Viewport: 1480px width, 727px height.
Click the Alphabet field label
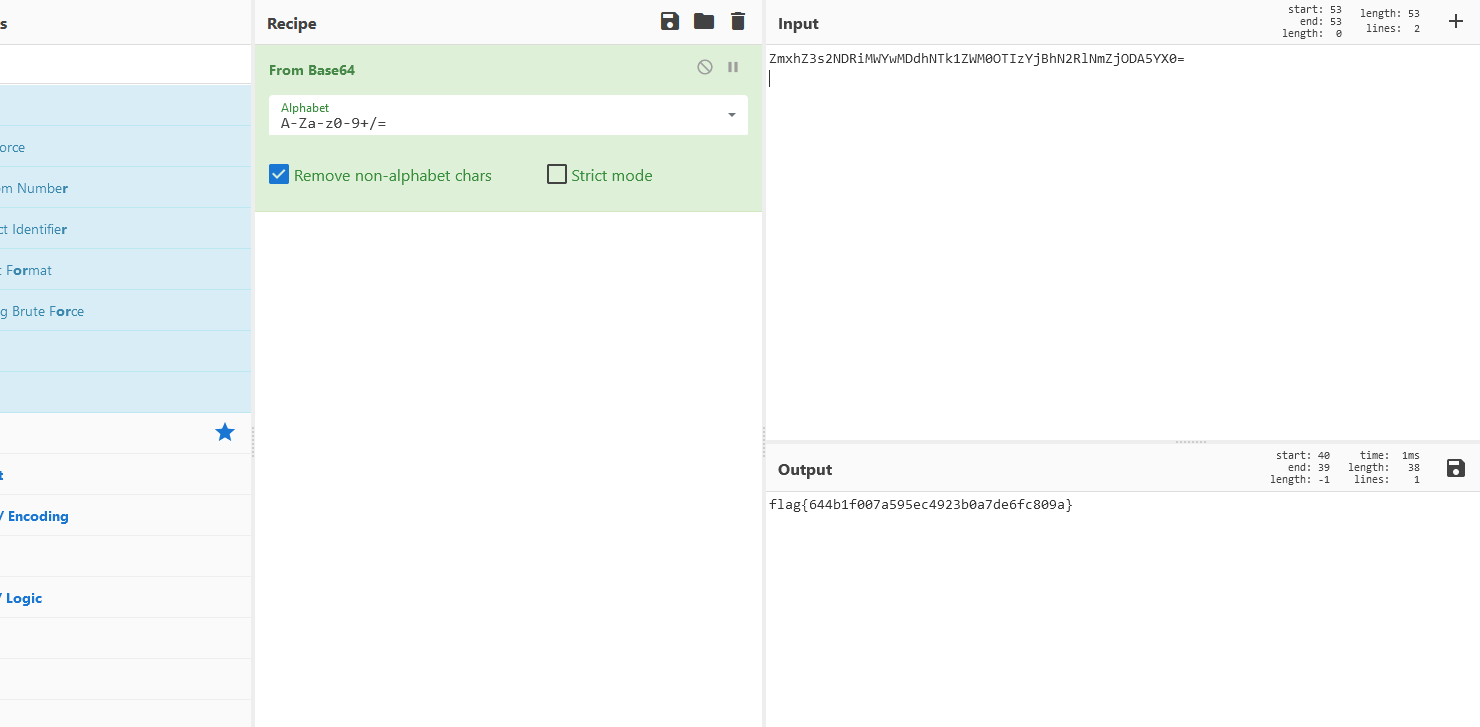click(305, 107)
